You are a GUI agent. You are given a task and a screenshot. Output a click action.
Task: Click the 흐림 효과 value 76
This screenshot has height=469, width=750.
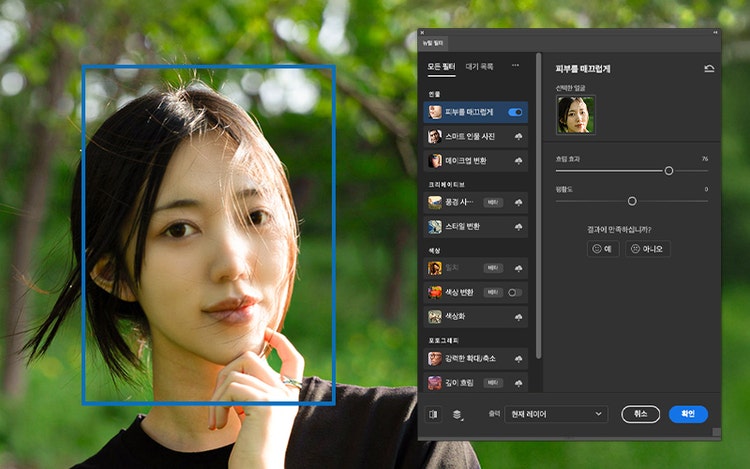705,159
